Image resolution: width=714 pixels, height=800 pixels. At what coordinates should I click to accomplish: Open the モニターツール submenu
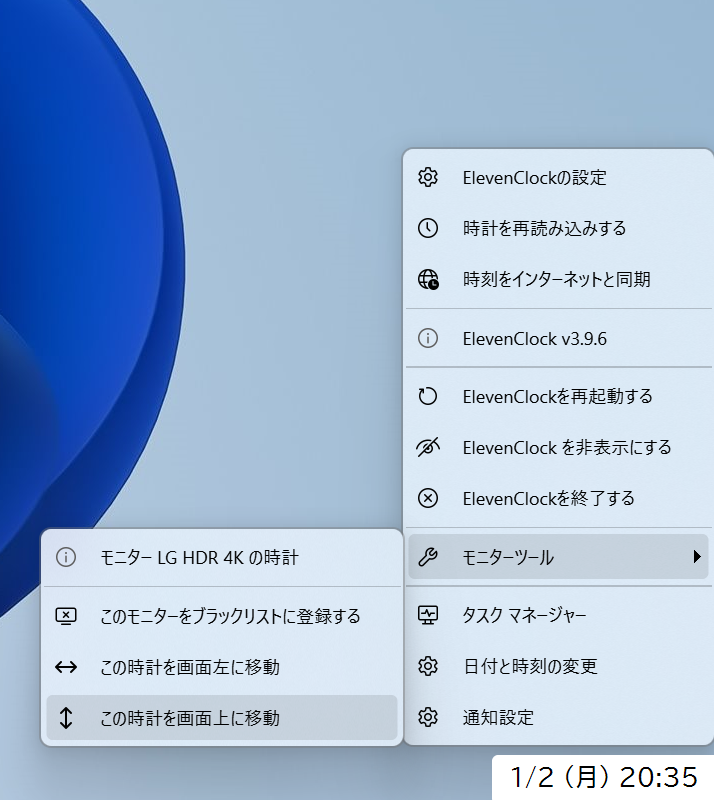[x=558, y=557]
